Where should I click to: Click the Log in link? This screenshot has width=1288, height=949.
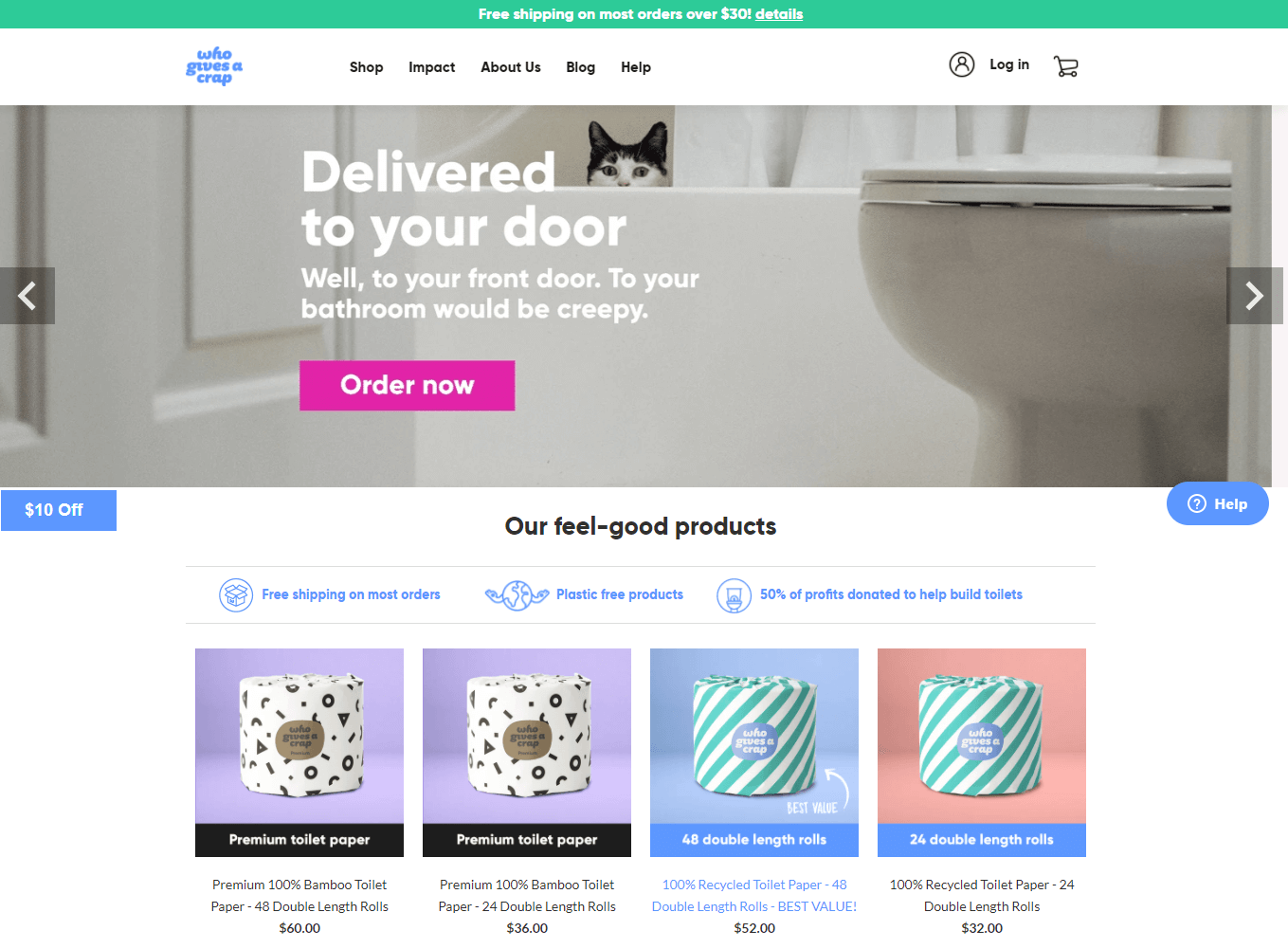[x=1009, y=64]
